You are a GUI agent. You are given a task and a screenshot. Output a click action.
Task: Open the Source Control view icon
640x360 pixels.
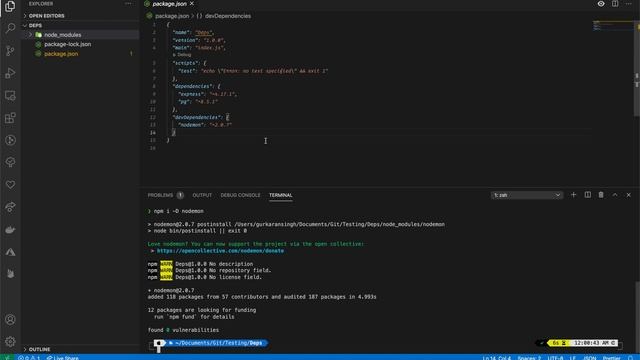tap(10, 51)
